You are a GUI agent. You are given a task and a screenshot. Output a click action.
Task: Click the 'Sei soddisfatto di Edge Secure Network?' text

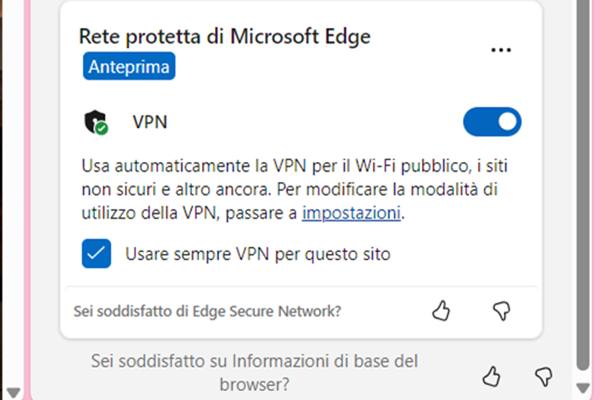click(208, 311)
